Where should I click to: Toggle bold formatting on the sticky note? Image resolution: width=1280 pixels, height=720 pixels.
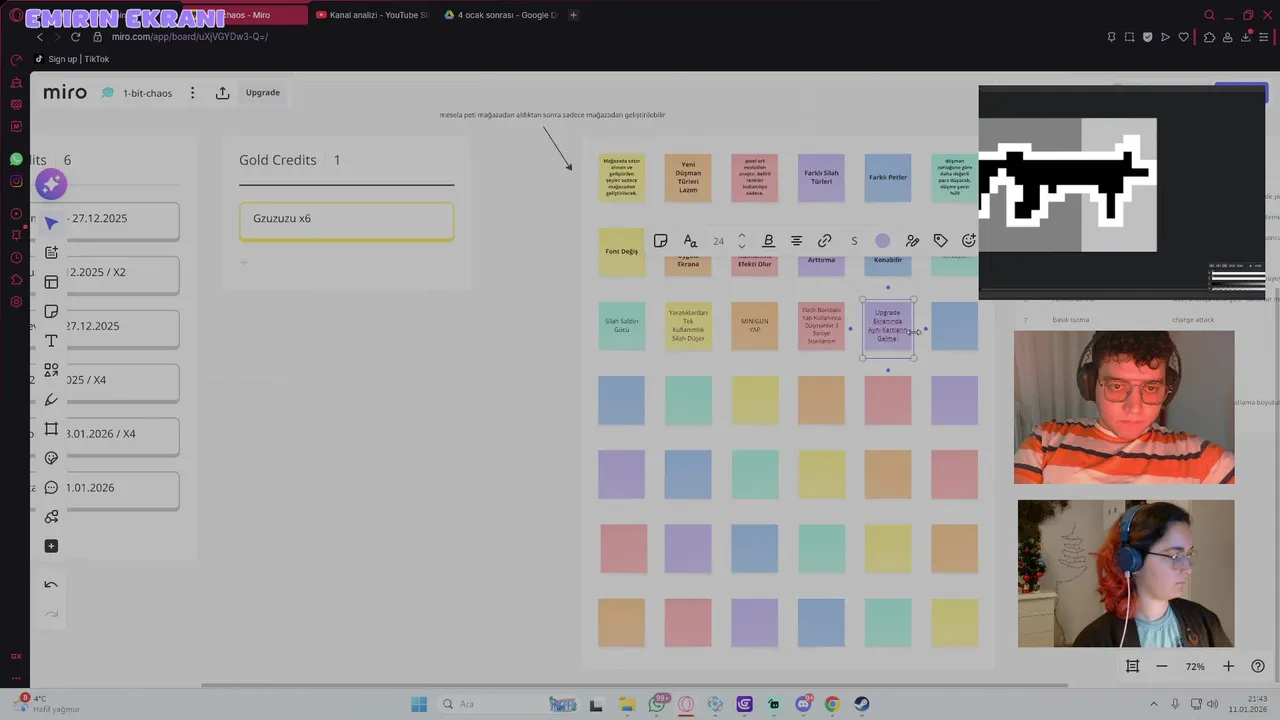[768, 241]
